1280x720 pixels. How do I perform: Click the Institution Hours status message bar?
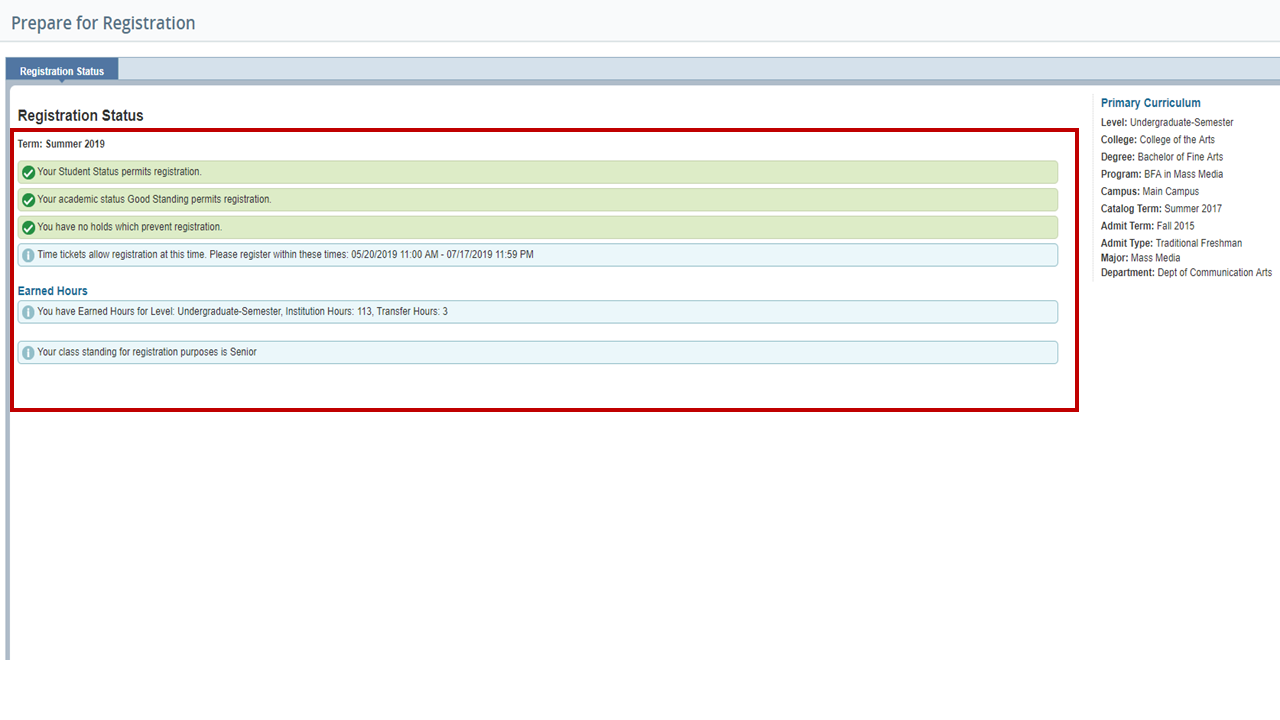coord(538,311)
